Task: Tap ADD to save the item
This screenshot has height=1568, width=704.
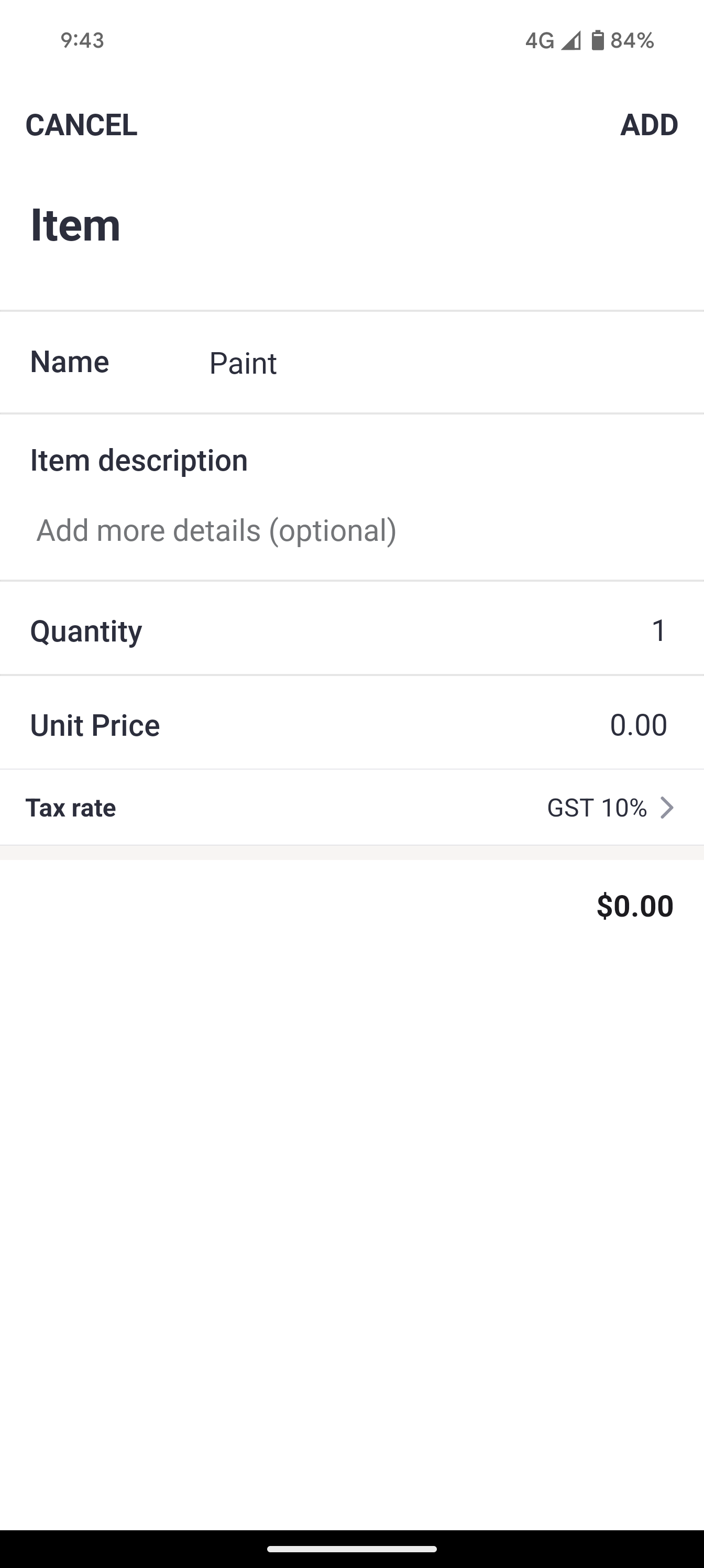Action: click(x=648, y=125)
